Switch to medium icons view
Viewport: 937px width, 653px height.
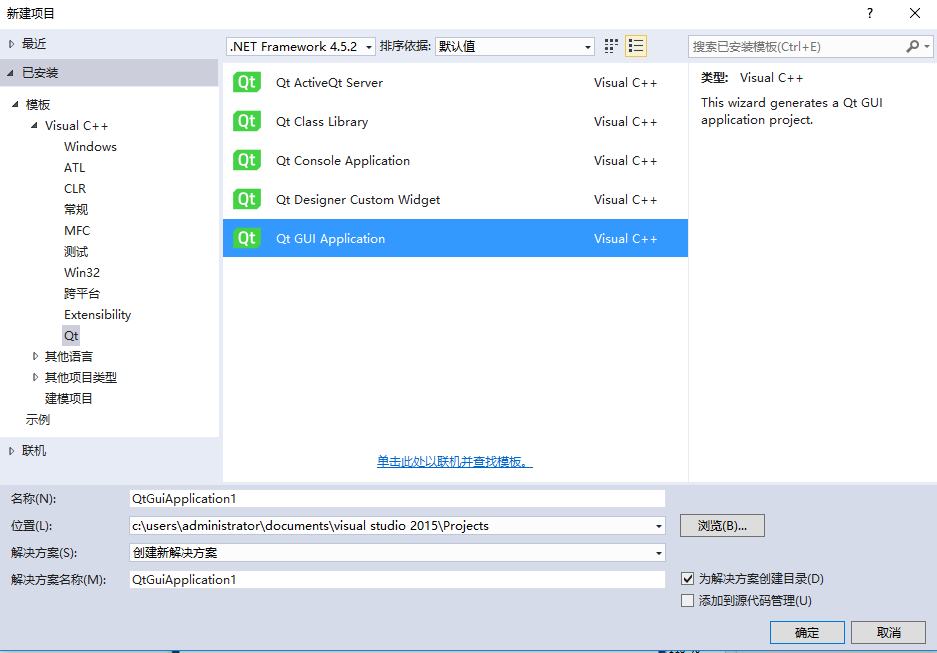point(610,46)
